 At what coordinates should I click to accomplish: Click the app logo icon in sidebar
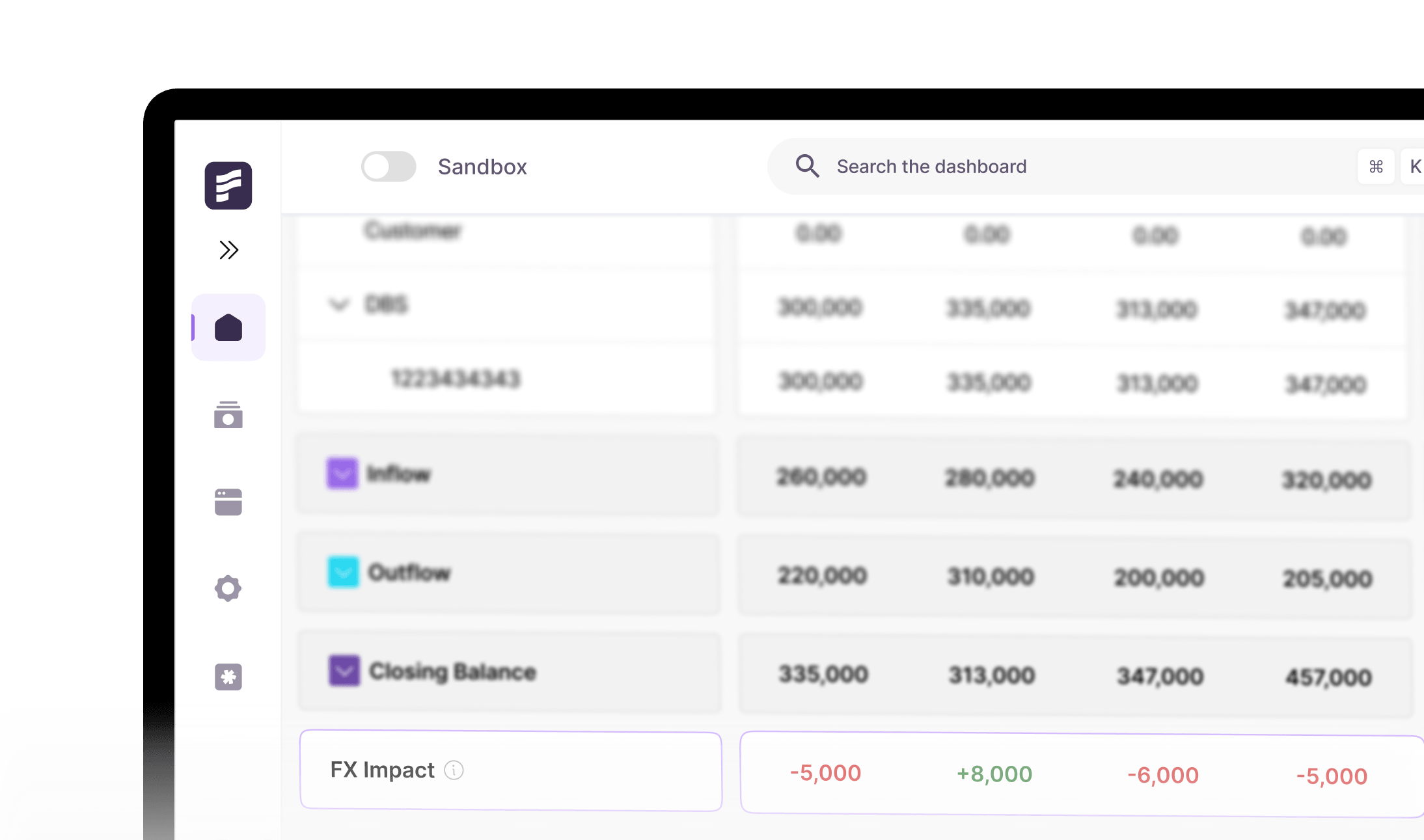[x=228, y=185]
